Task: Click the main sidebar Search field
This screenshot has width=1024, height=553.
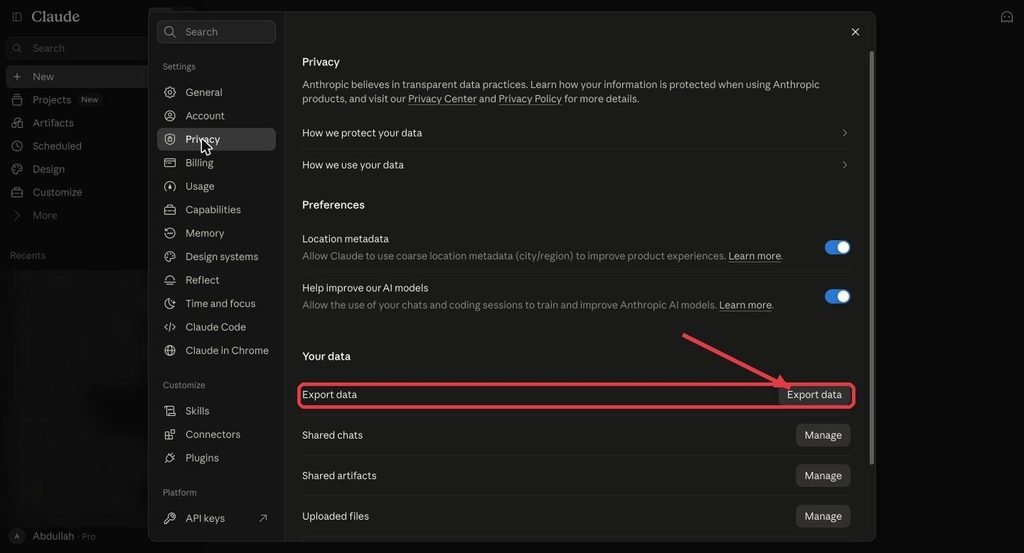Action: pyautogui.click(x=76, y=48)
